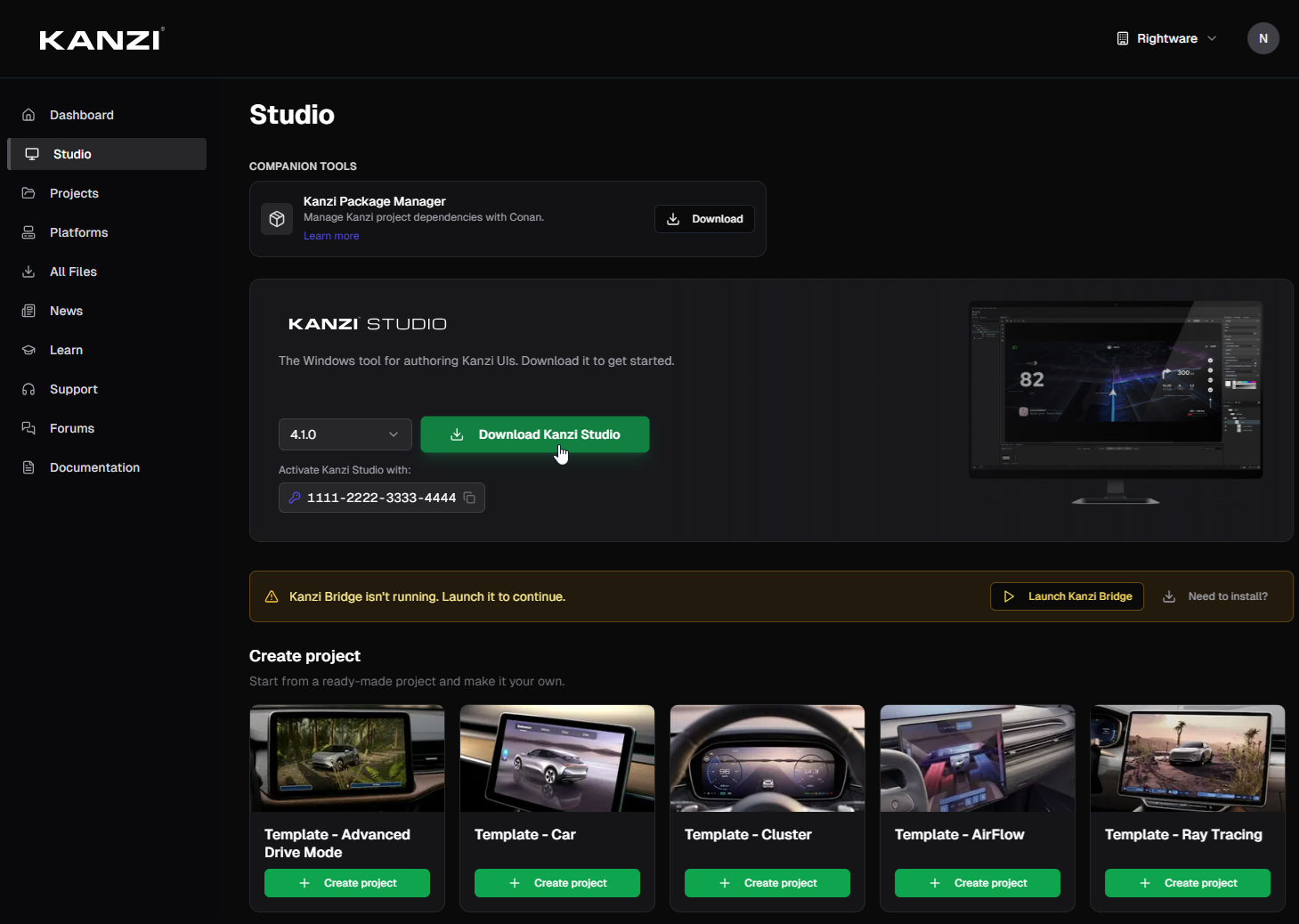Screen dimensions: 1299x924
Task: Navigate to All Files
Action: coord(107,272)
